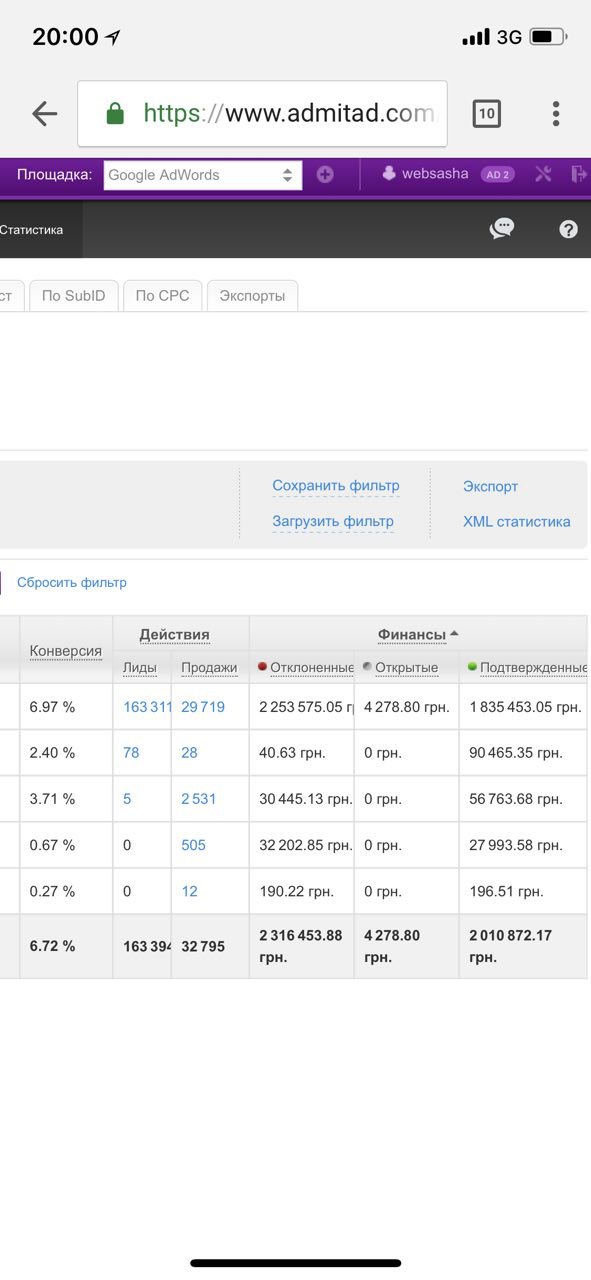Open the websasha user profile
The width and height of the screenshot is (591, 1280).
[x=425, y=174]
